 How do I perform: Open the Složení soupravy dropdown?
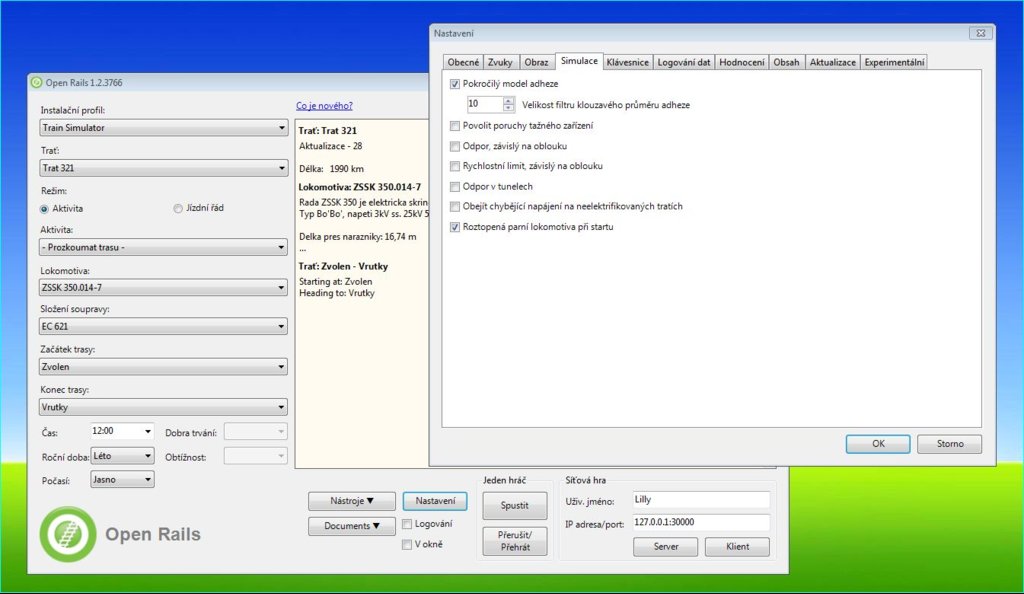click(163, 326)
